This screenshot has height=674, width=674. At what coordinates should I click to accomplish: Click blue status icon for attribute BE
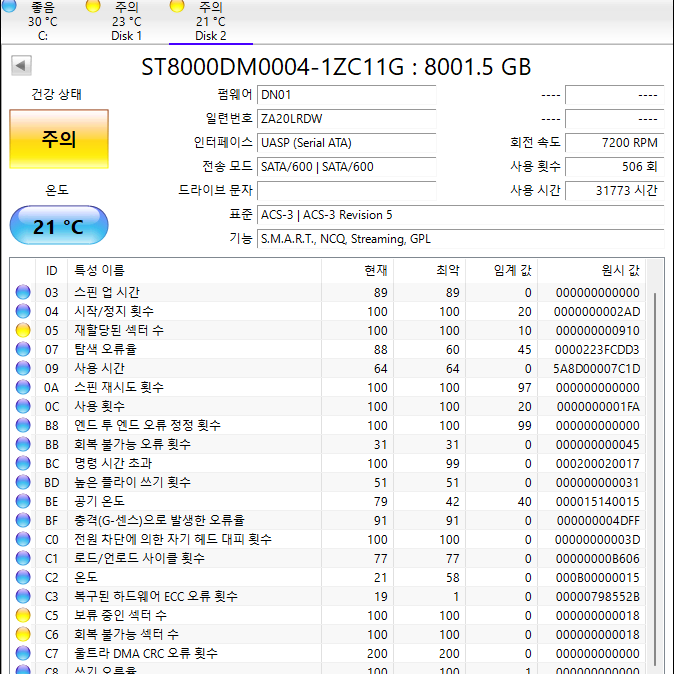(x=23, y=501)
